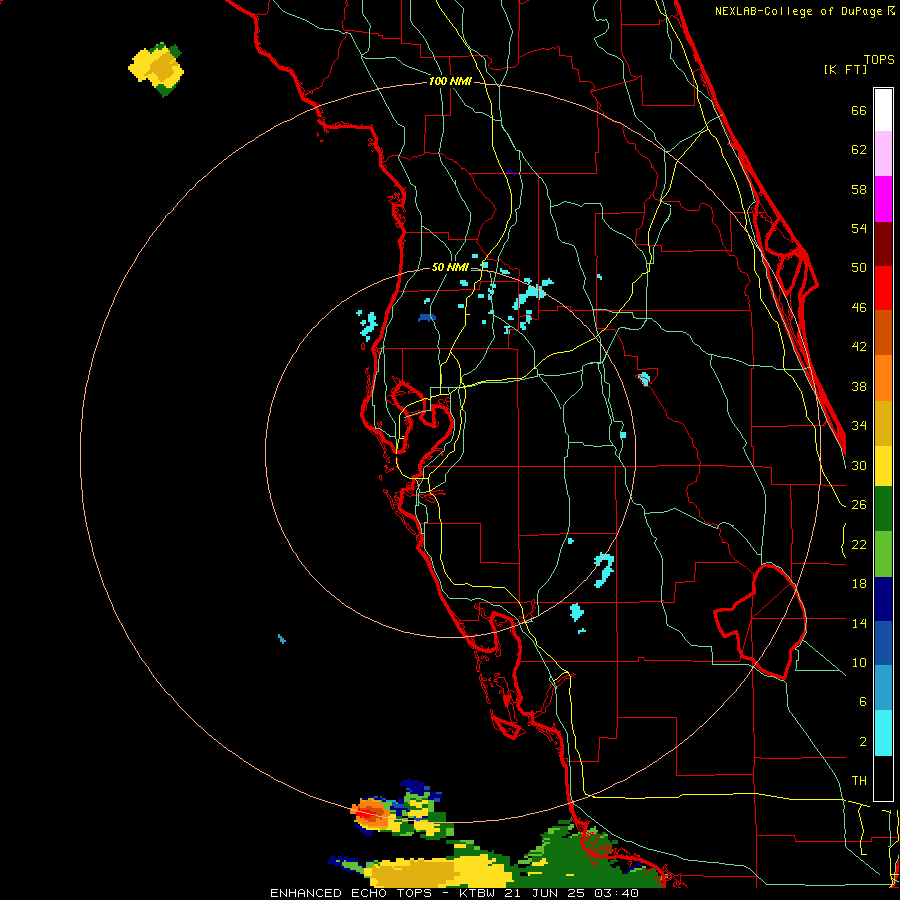Click the bright yellow legend color band
Viewport: 900px width, 900px height.
pos(883,466)
